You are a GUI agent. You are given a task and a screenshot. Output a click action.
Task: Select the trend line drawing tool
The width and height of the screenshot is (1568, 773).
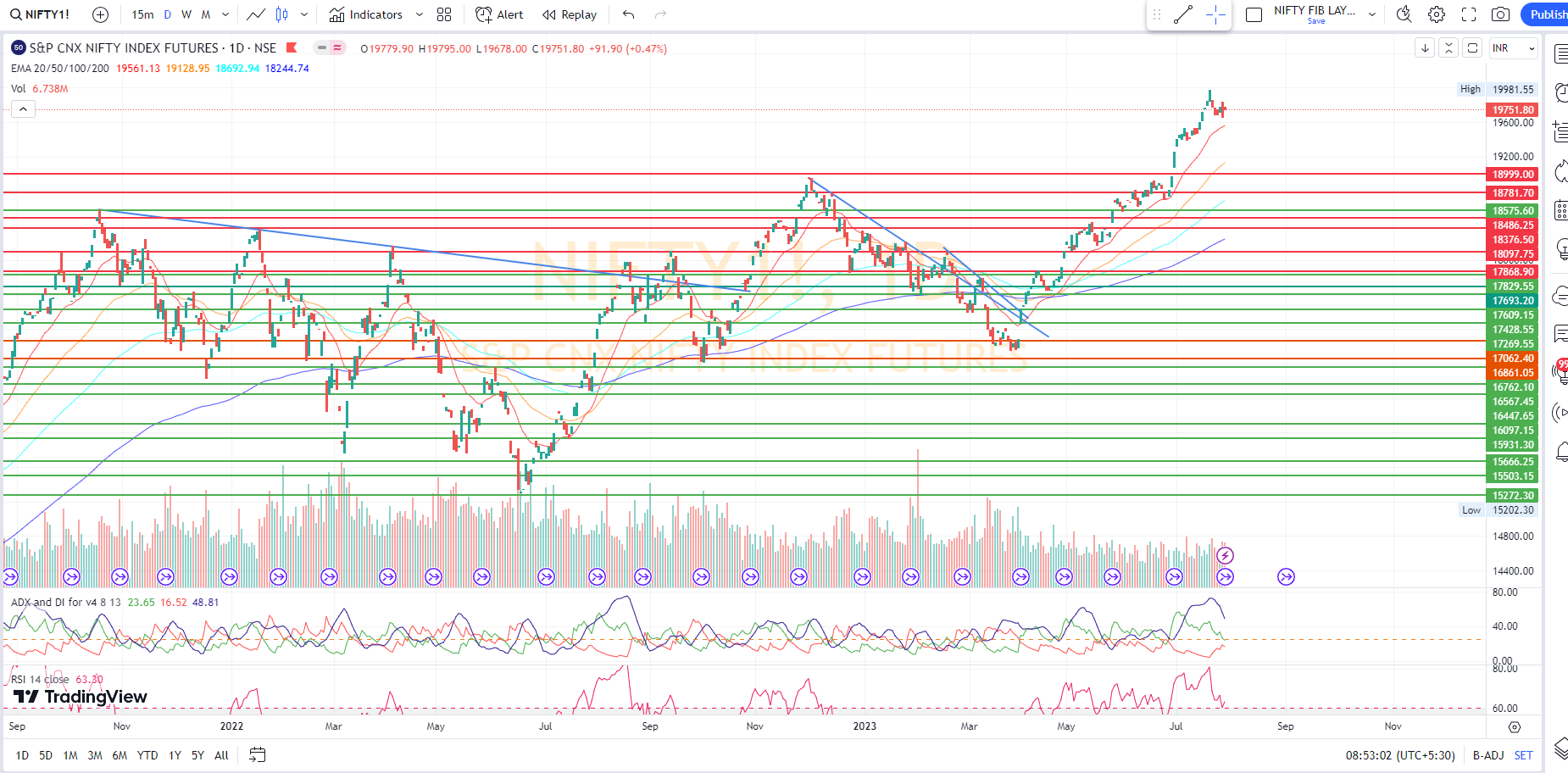(1183, 14)
